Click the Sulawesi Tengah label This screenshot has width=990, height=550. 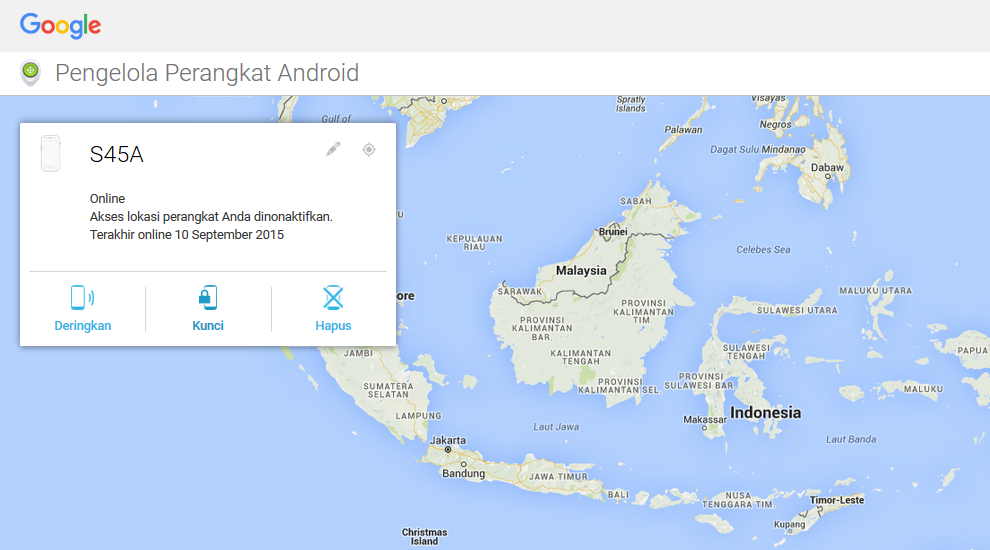(746, 352)
